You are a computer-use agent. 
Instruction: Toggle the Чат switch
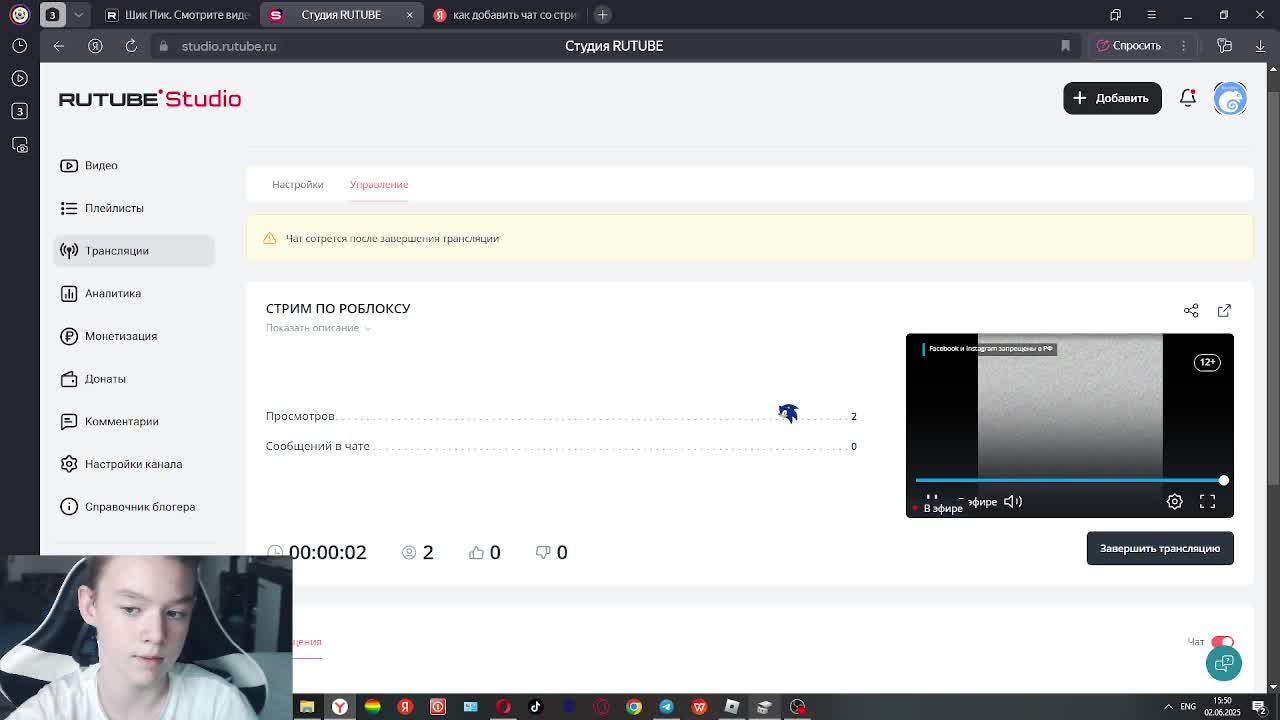tap(1222, 642)
